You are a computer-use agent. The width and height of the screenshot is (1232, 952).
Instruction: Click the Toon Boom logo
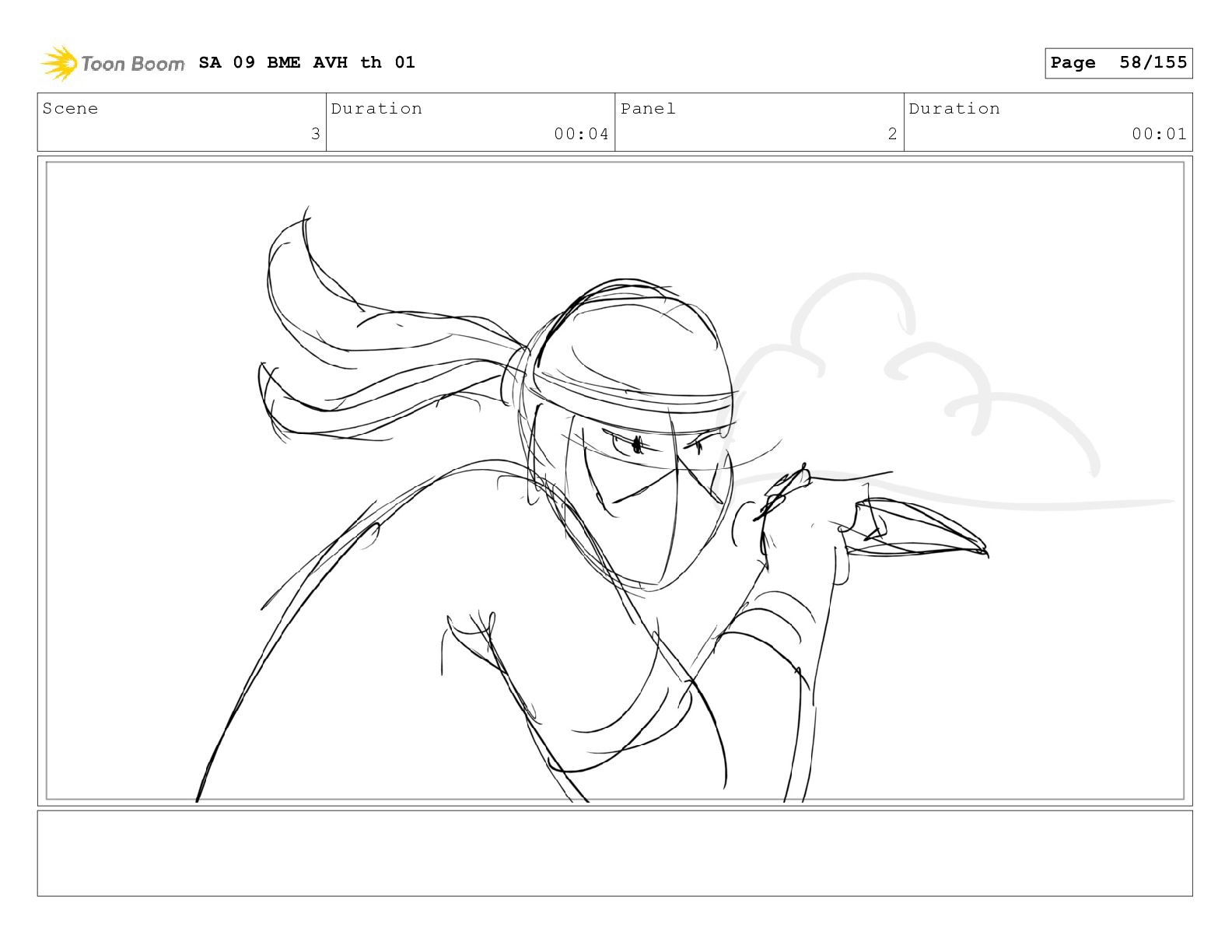pos(113,63)
